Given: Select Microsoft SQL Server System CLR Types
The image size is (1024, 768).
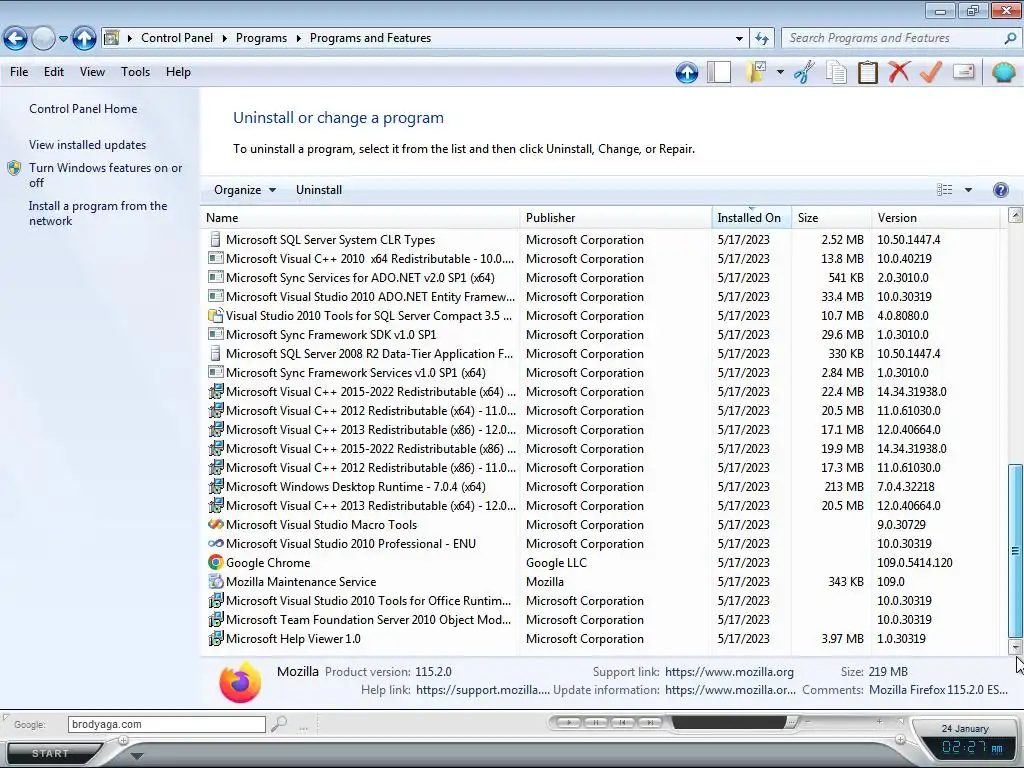Looking at the screenshot, I should point(603,240).
